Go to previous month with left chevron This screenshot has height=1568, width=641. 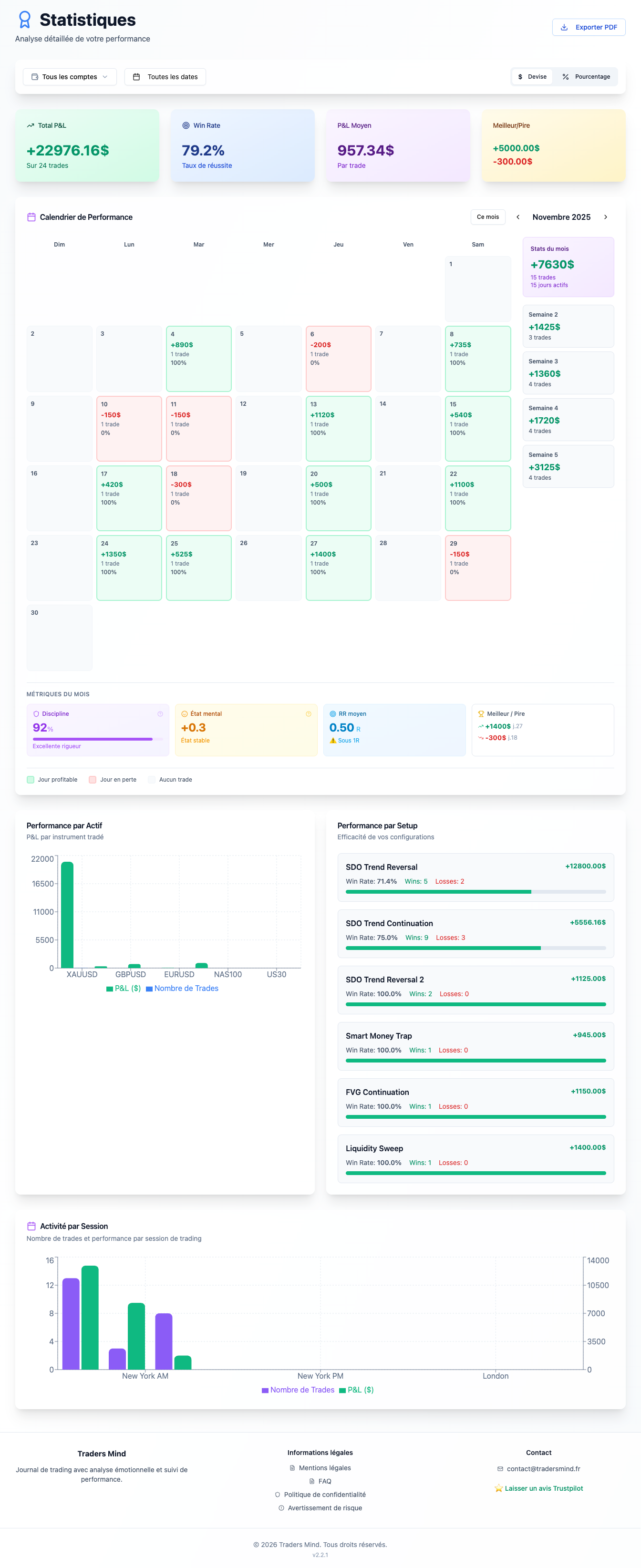(517, 217)
